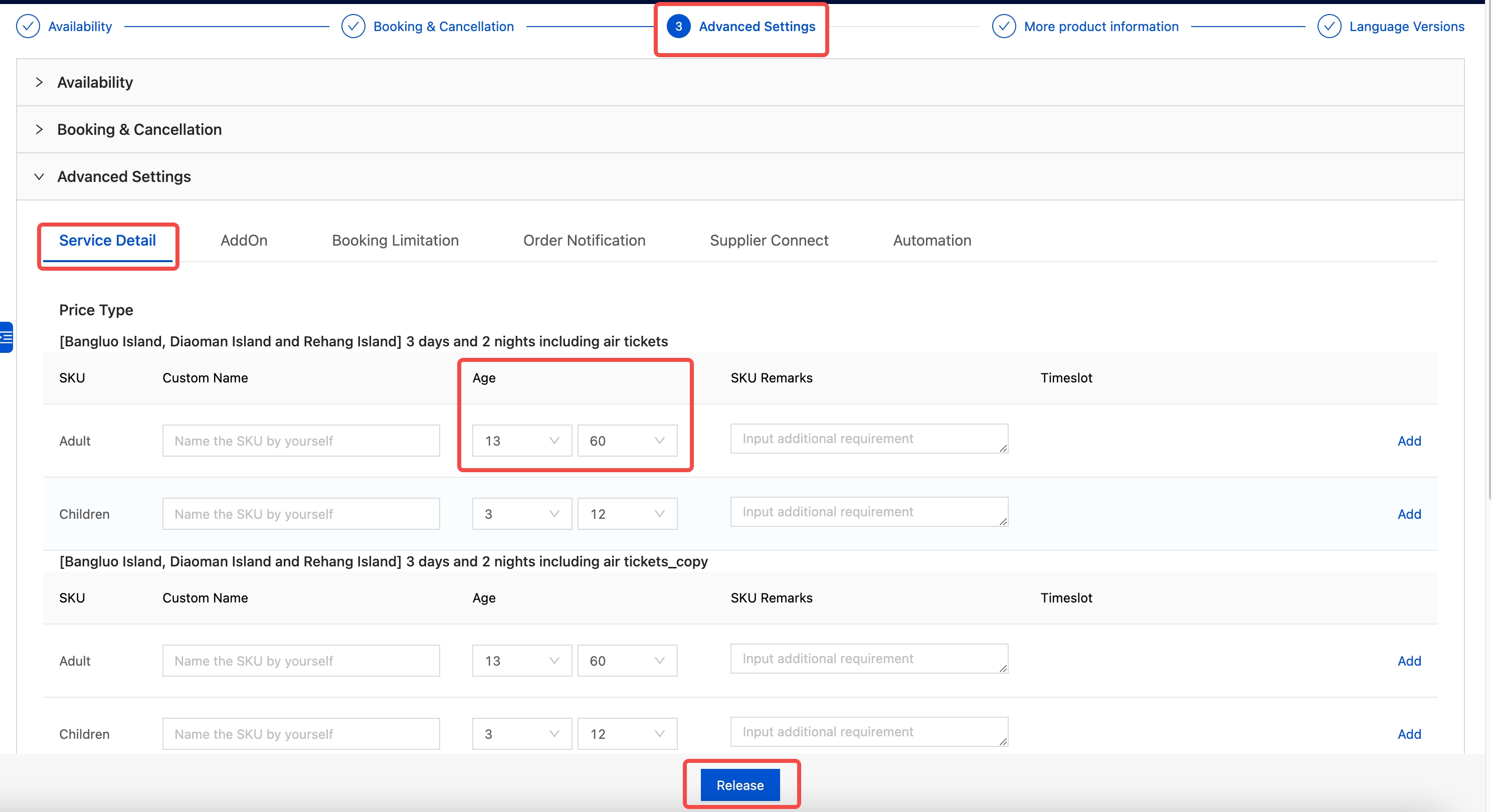This screenshot has height=812, width=1491.
Task: Switch to the AddOn tab
Action: point(244,241)
